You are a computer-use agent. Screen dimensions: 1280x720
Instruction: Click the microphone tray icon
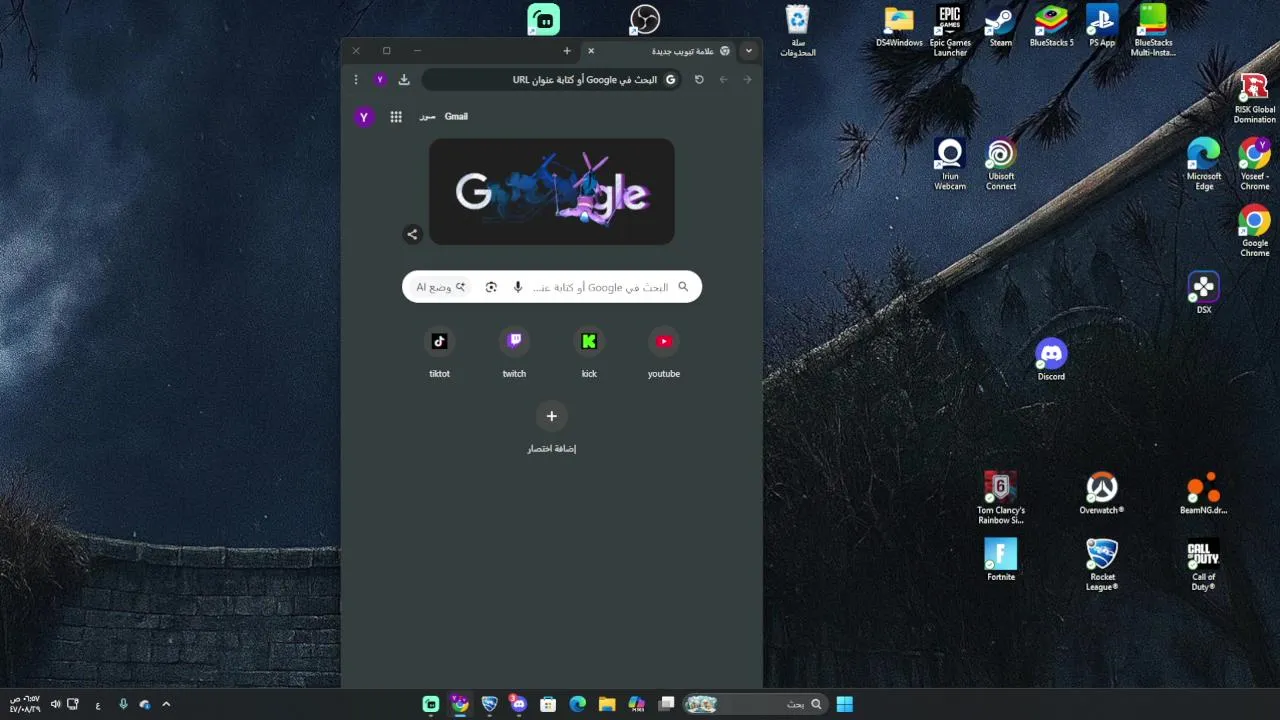pyautogui.click(x=123, y=704)
